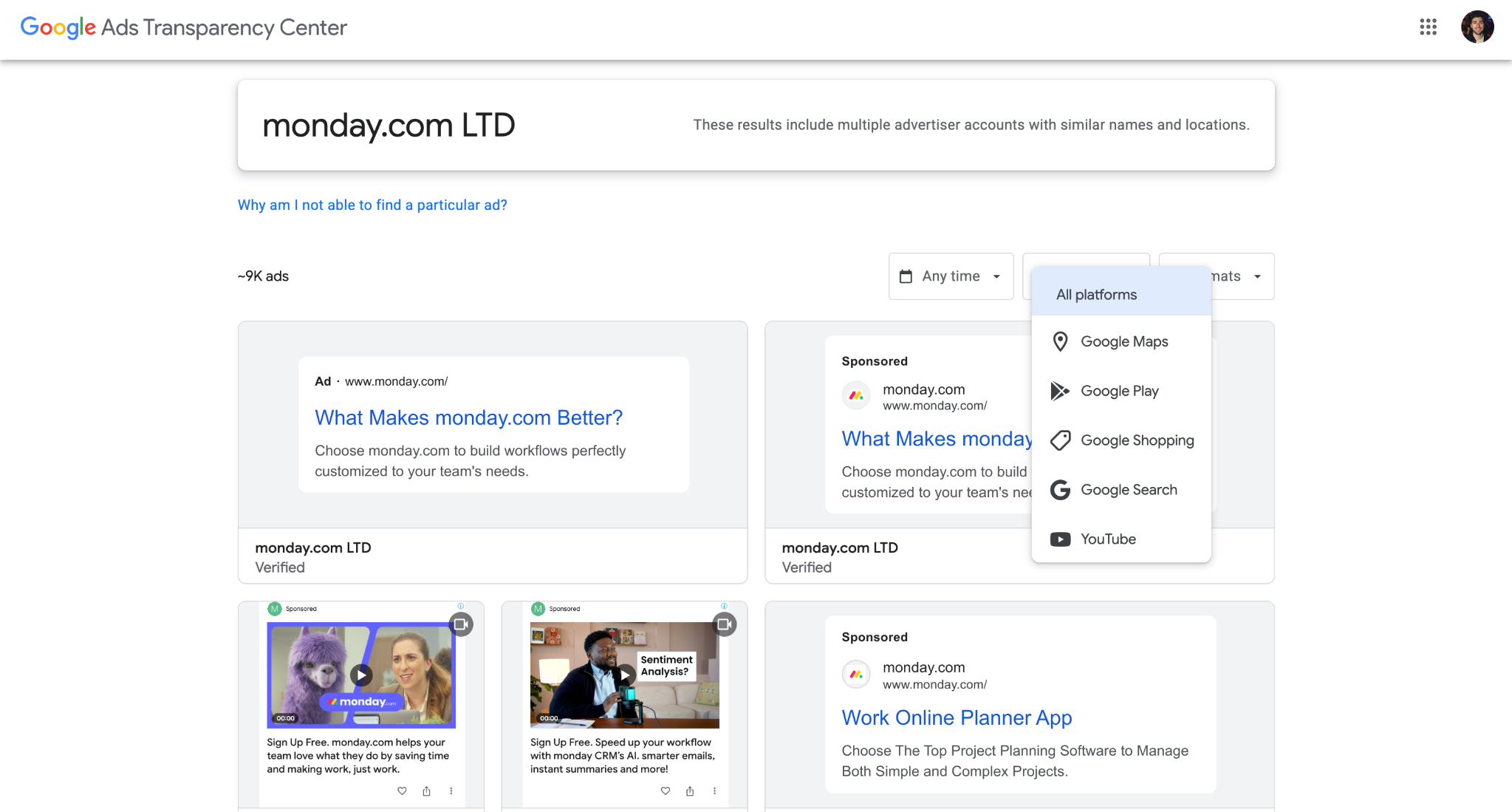Select the All platforms option

click(x=1096, y=293)
